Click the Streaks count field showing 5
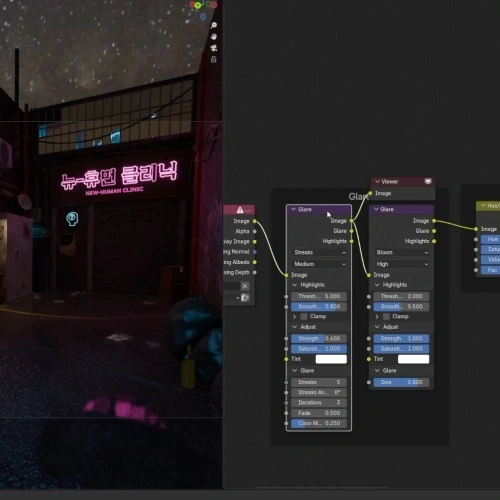The width and height of the screenshot is (500, 500). coord(319,382)
